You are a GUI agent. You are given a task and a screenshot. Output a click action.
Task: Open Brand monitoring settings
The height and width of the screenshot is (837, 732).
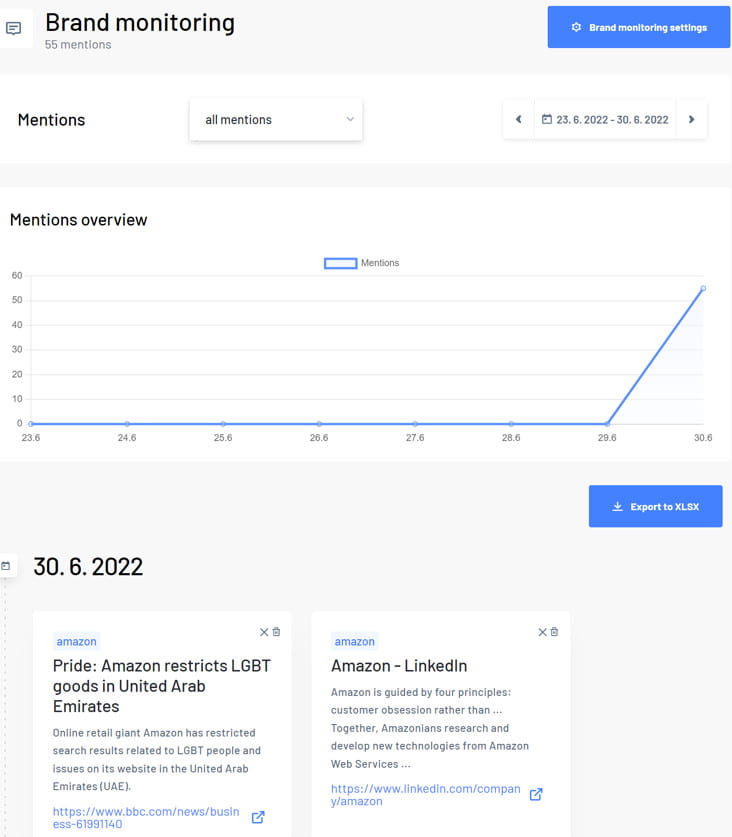click(639, 27)
